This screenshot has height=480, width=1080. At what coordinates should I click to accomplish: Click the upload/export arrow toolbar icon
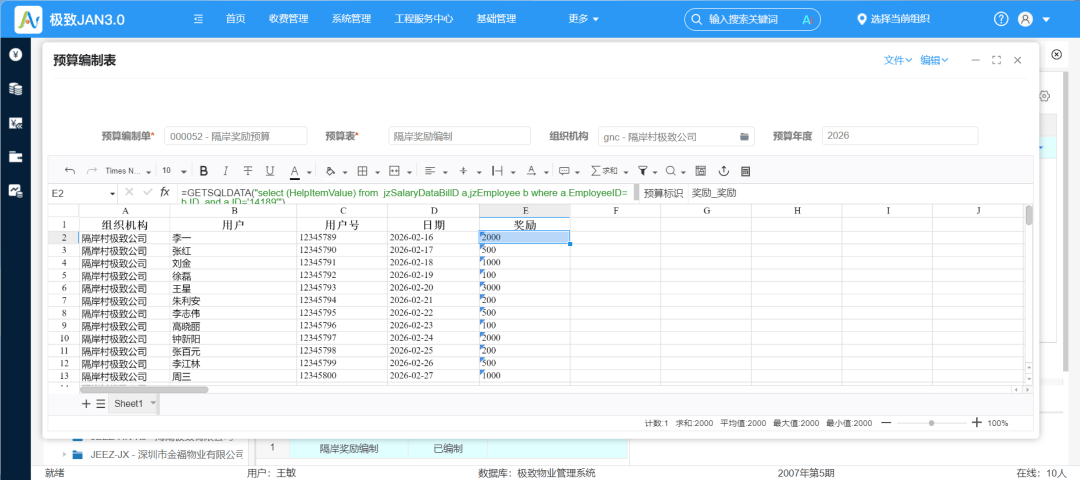pos(723,171)
